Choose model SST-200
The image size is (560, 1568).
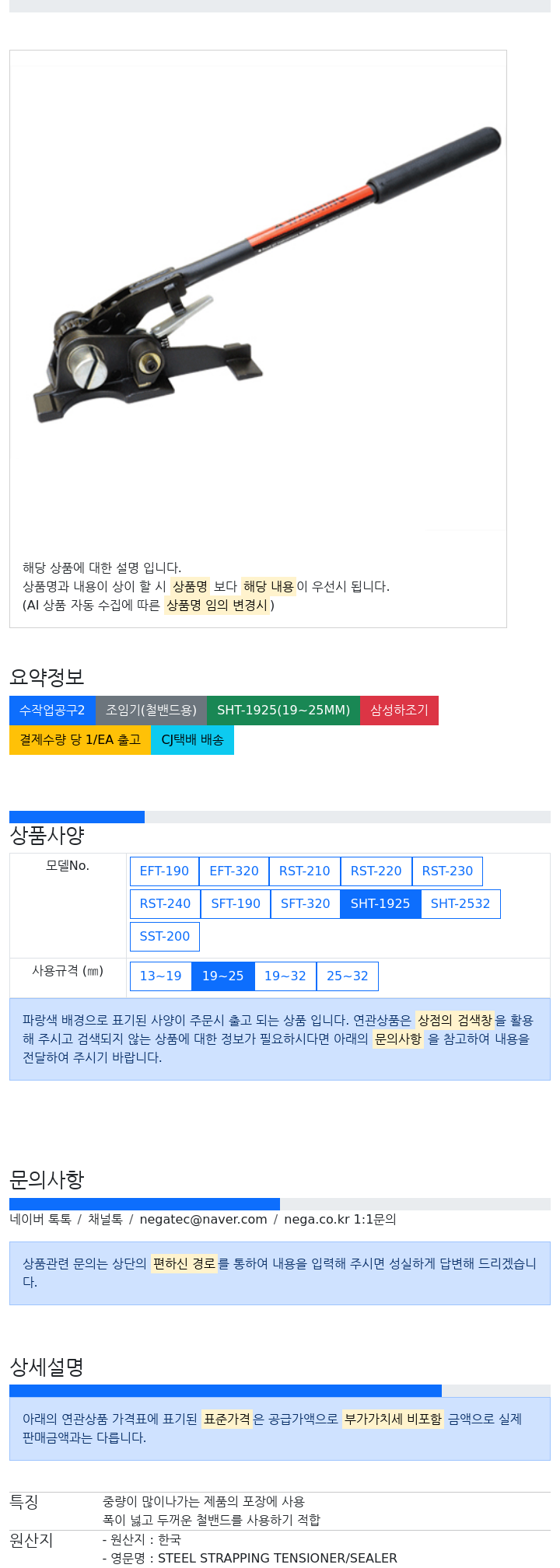coord(165,936)
